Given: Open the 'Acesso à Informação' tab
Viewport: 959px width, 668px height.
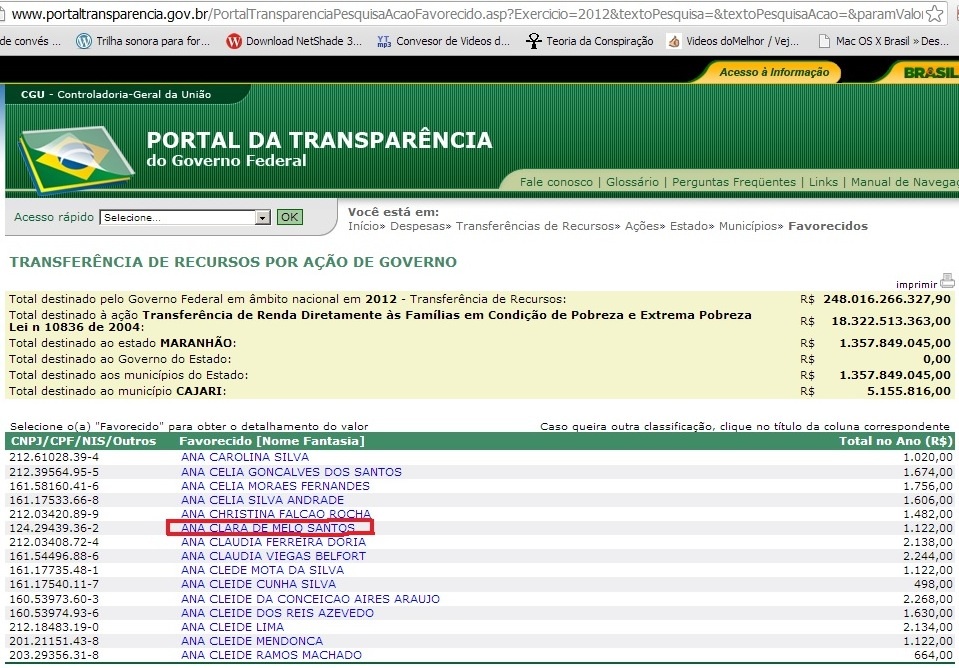Looking at the screenshot, I should [773, 72].
